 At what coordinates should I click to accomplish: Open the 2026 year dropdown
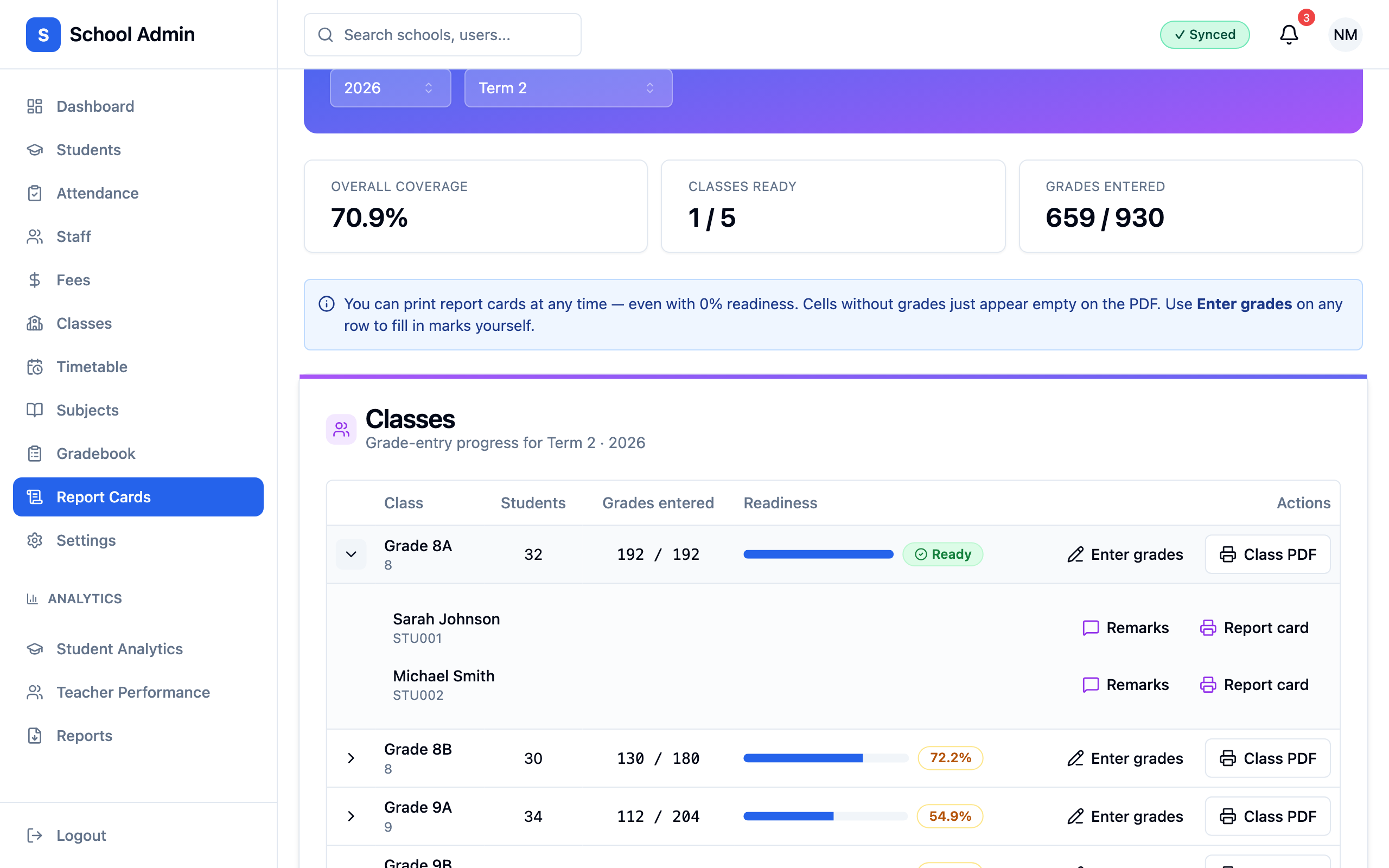click(390, 88)
